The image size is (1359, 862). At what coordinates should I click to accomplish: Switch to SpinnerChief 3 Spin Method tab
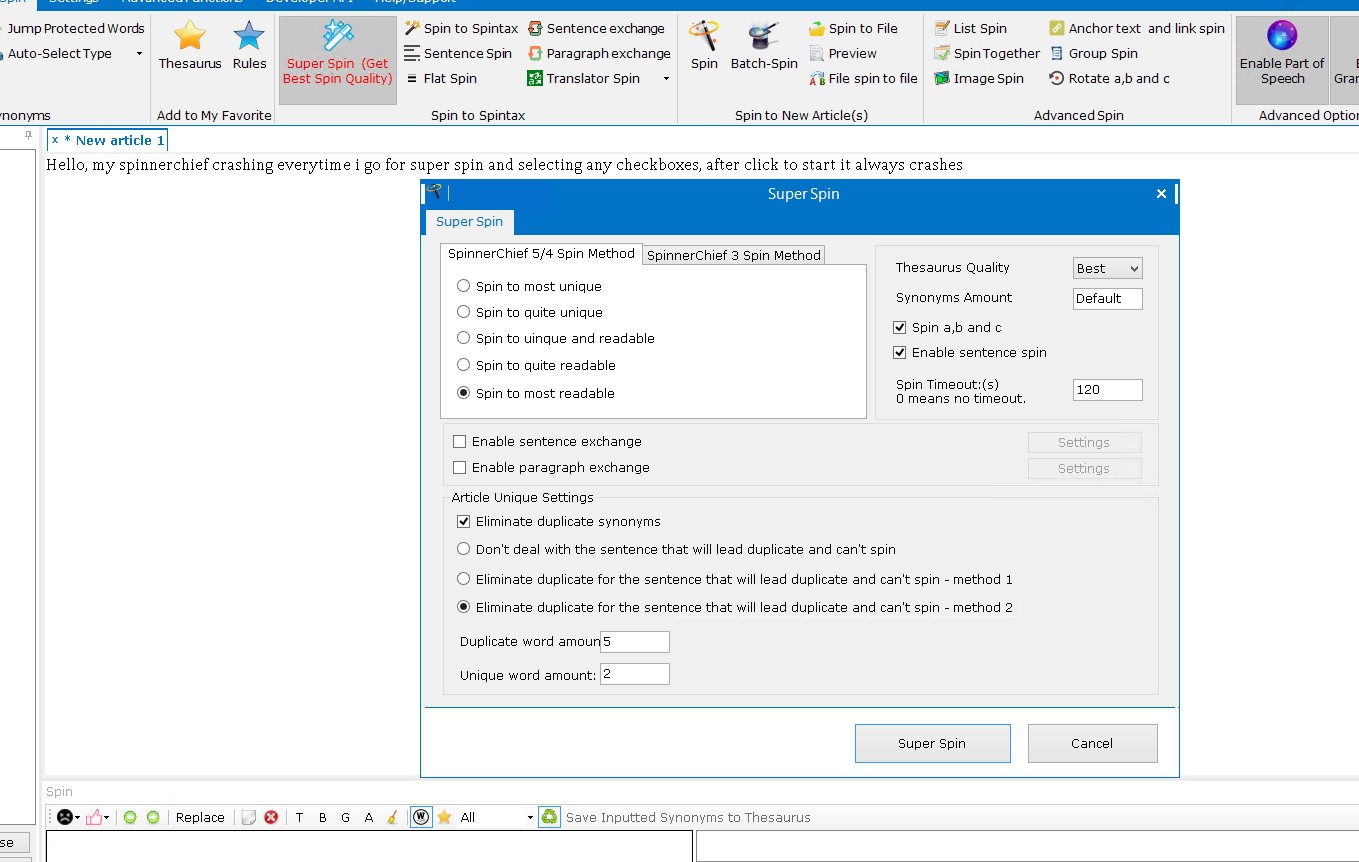[733, 255]
